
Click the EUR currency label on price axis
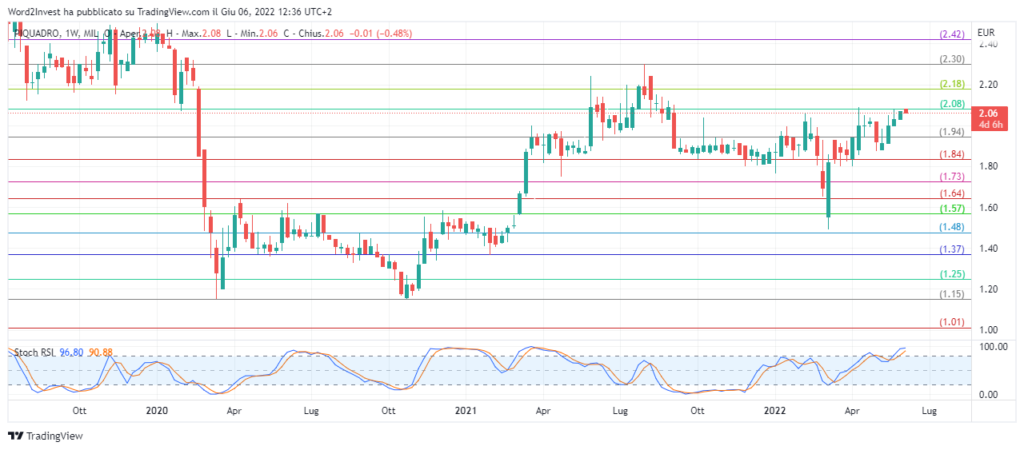958,33
